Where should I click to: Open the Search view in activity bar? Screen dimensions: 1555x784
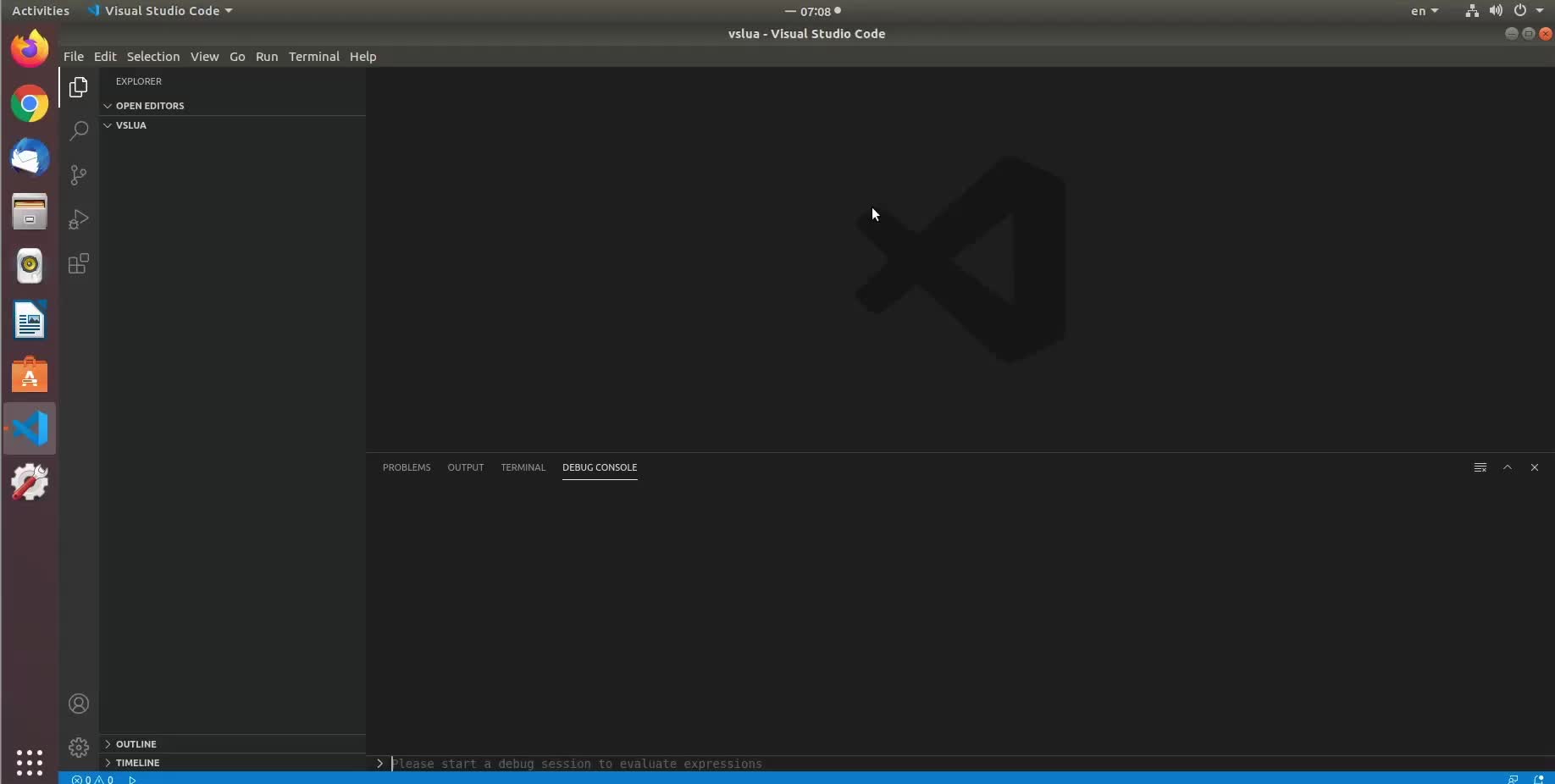[x=79, y=131]
